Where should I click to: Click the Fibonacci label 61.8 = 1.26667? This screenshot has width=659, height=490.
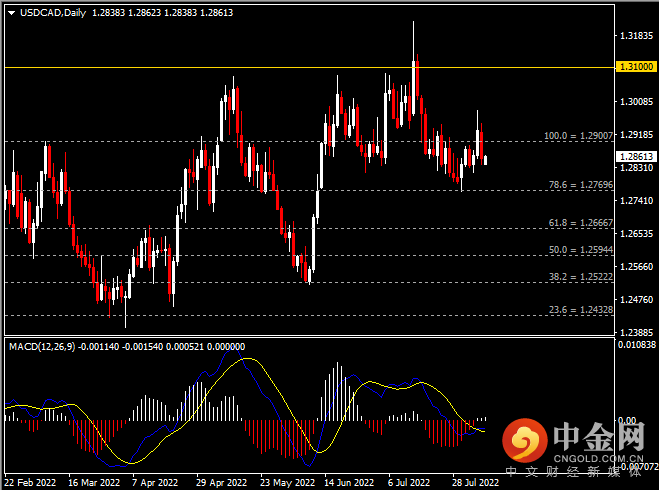click(x=581, y=223)
